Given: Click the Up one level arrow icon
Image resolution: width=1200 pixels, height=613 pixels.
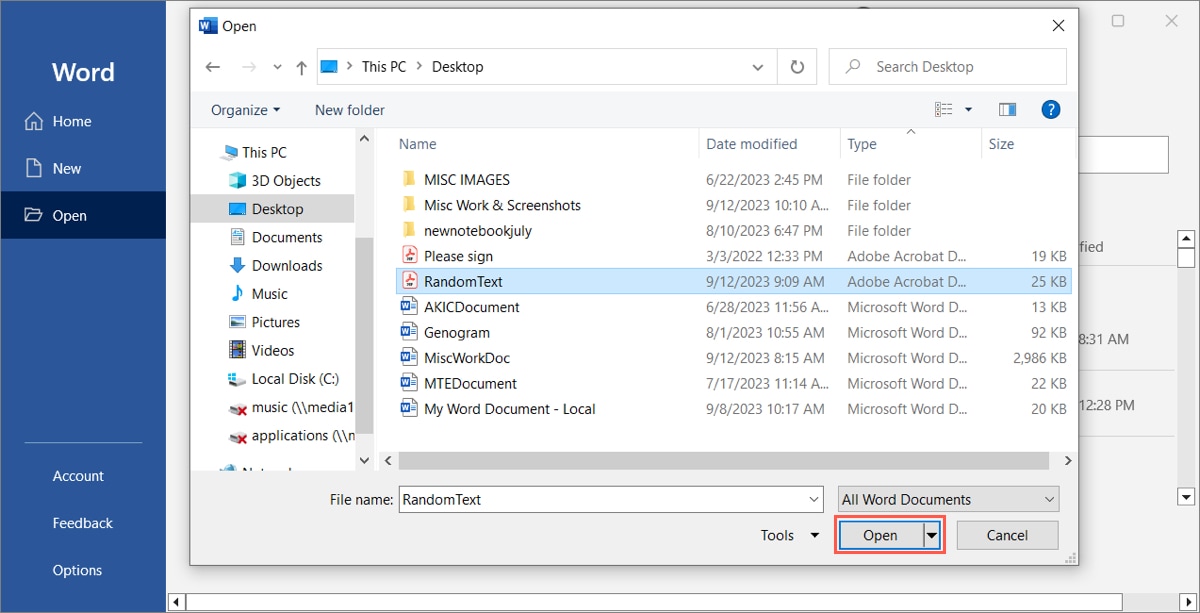Looking at the screenshot, I should pyautogui.click(x=301, y=66).
